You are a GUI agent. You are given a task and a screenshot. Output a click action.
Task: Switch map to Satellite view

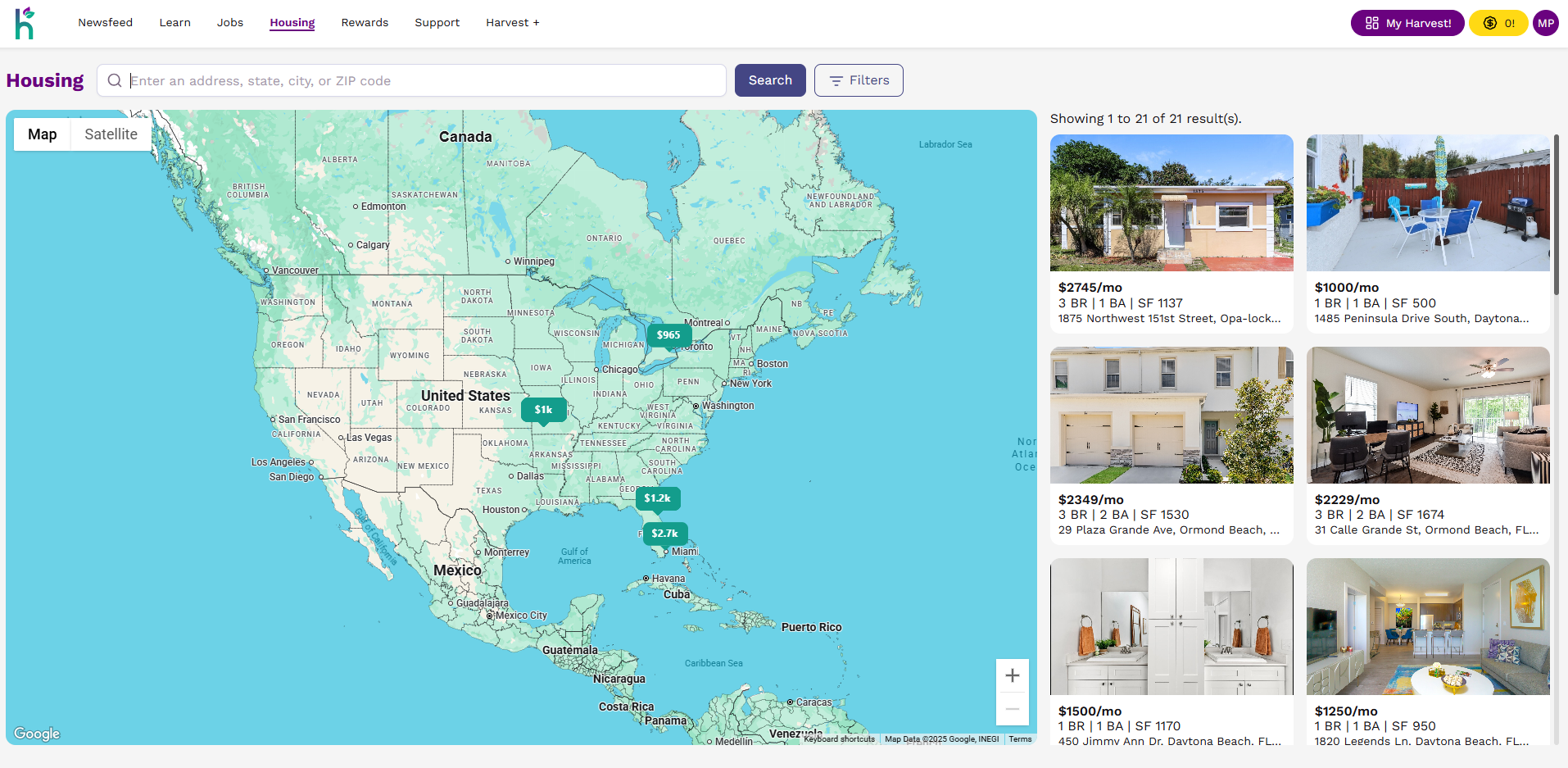pos(111,134)
